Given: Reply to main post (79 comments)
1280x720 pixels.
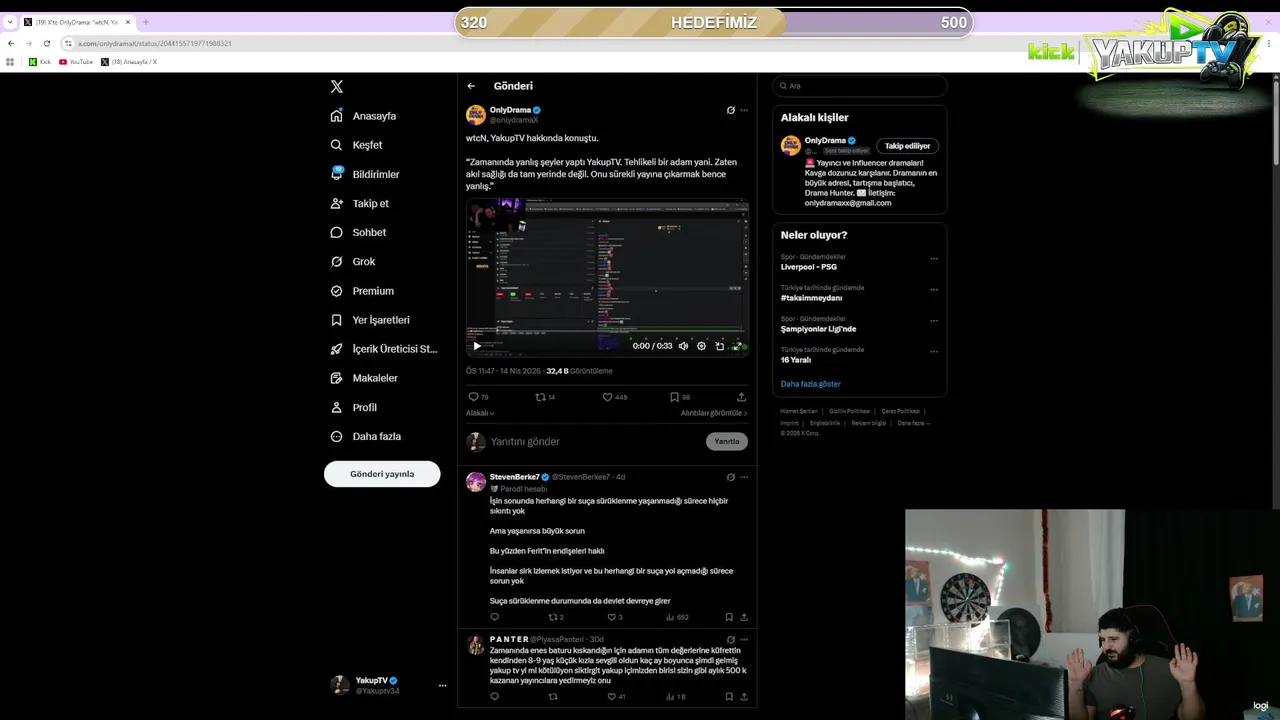Looking at the screenshot, I should [x=478, y=397].
